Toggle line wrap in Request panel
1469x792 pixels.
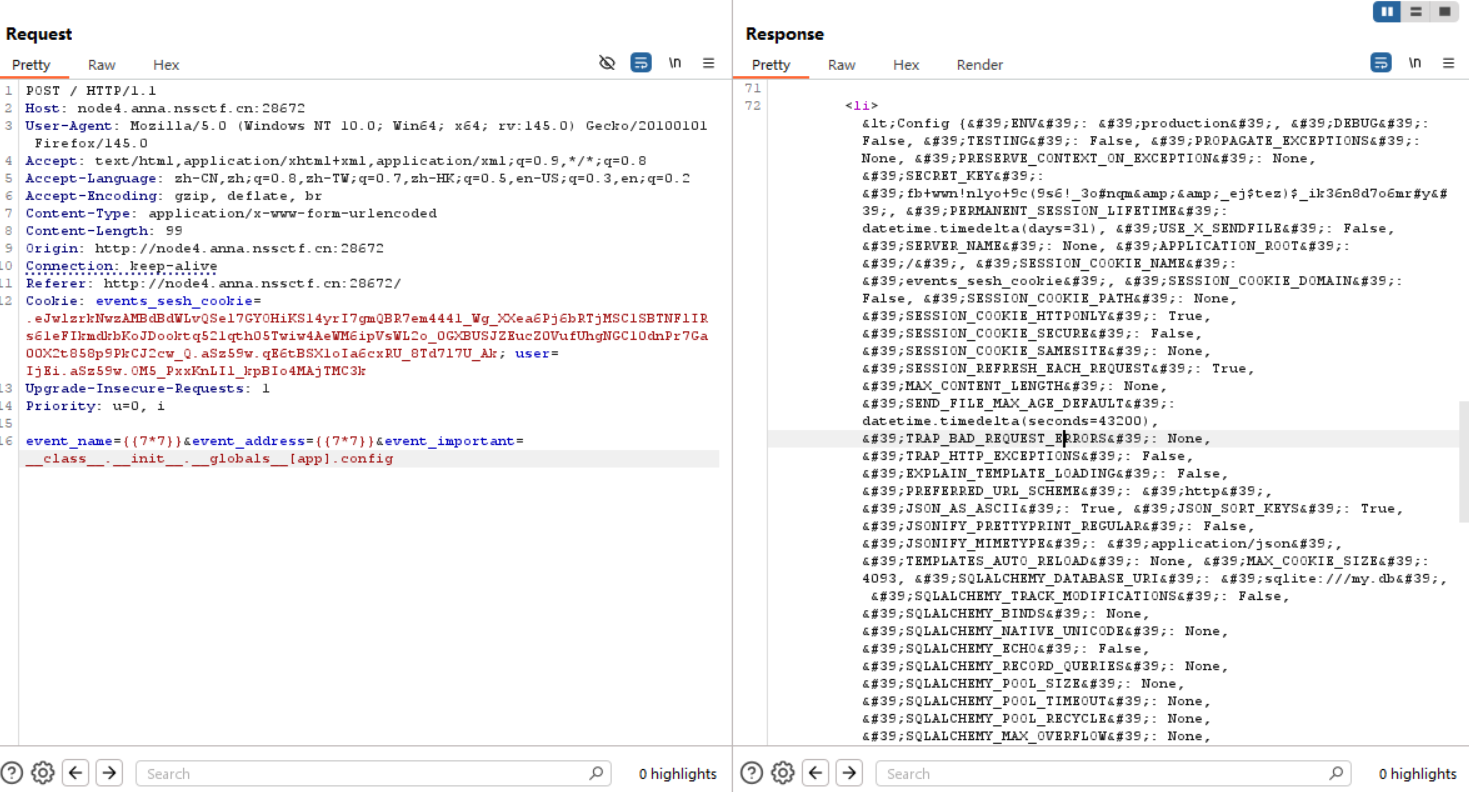click(641, 63)
